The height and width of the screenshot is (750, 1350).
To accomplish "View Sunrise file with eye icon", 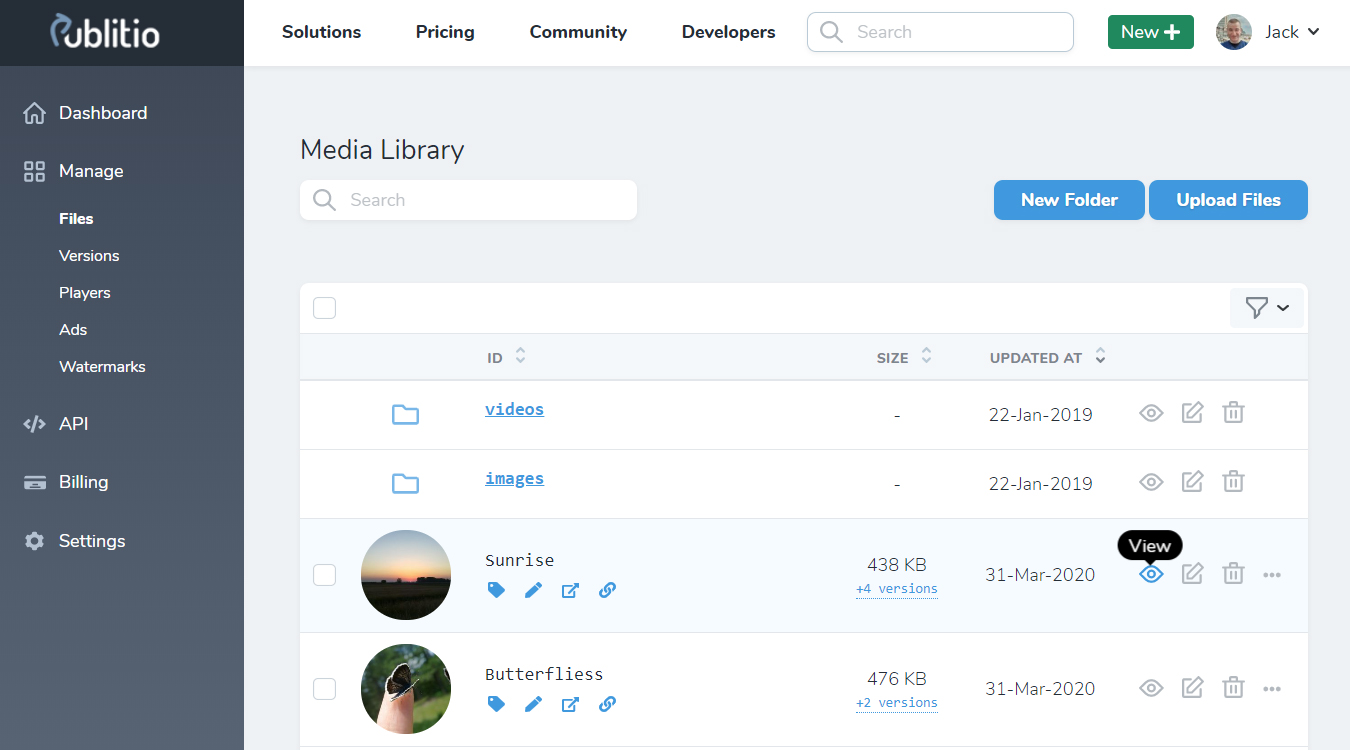I will (x=1151, y=574).
